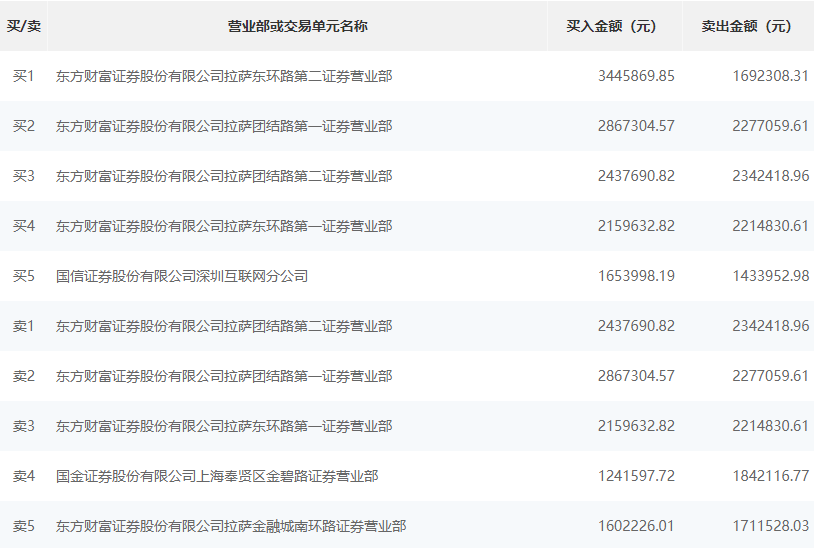This screenshot has width=814, height=548.
Task: Select the 买4 row label
Action: coord(24,226)
